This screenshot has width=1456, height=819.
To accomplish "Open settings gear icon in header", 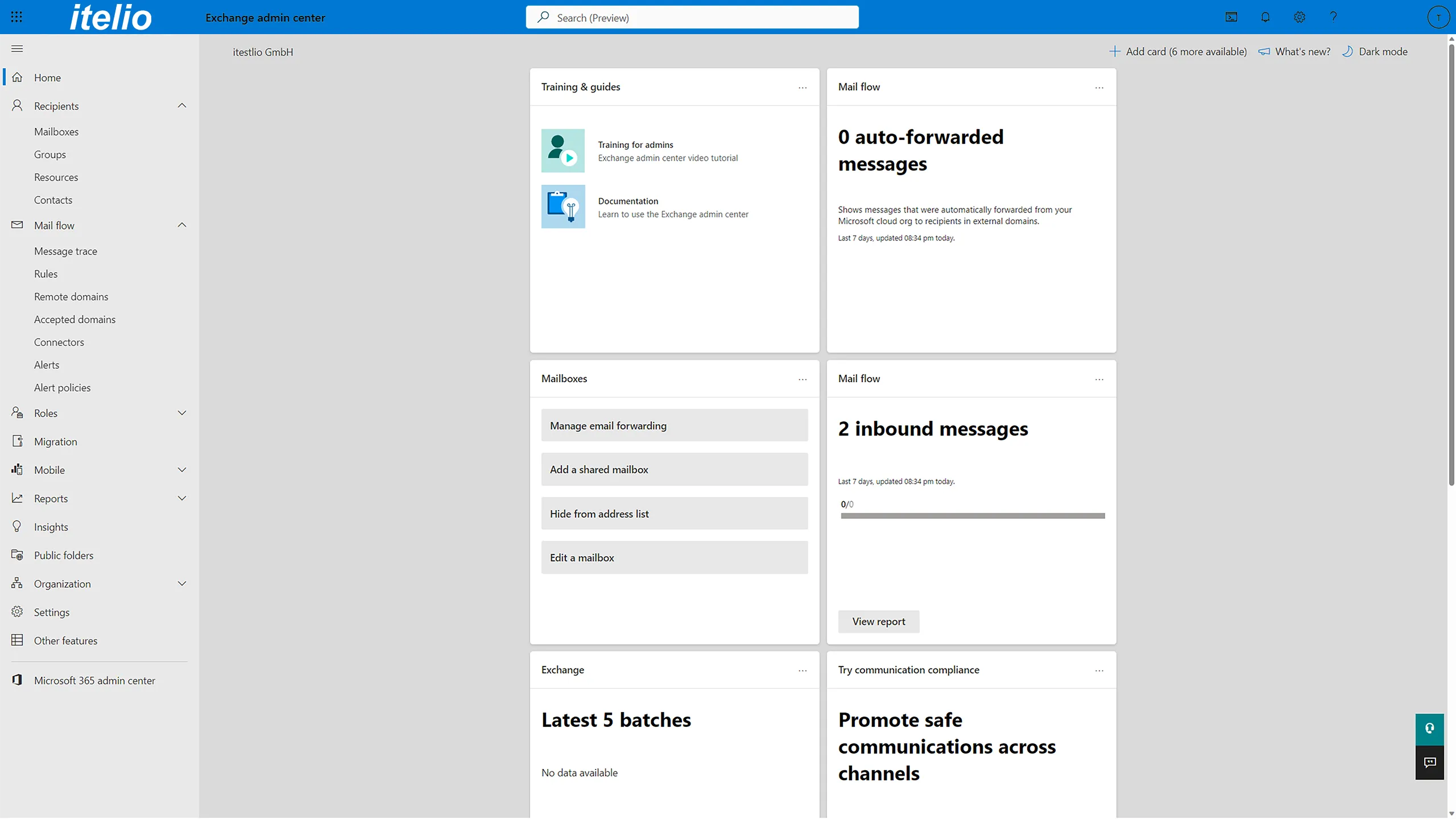I will tap(1299, 17).
